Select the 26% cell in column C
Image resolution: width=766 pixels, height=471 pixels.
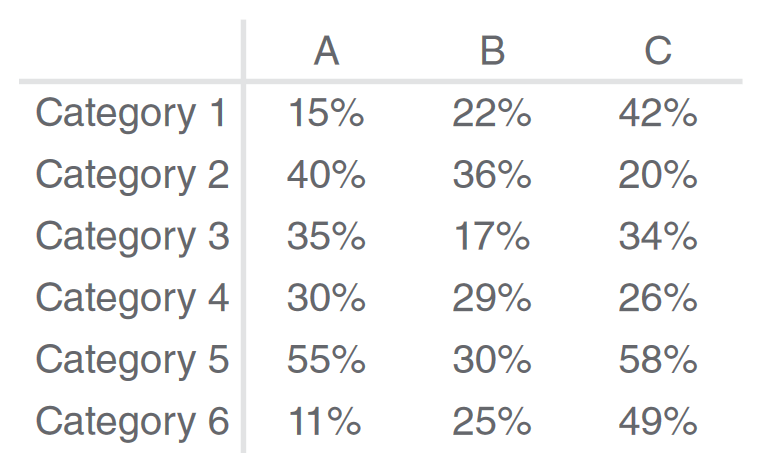(x=657, y=298)
